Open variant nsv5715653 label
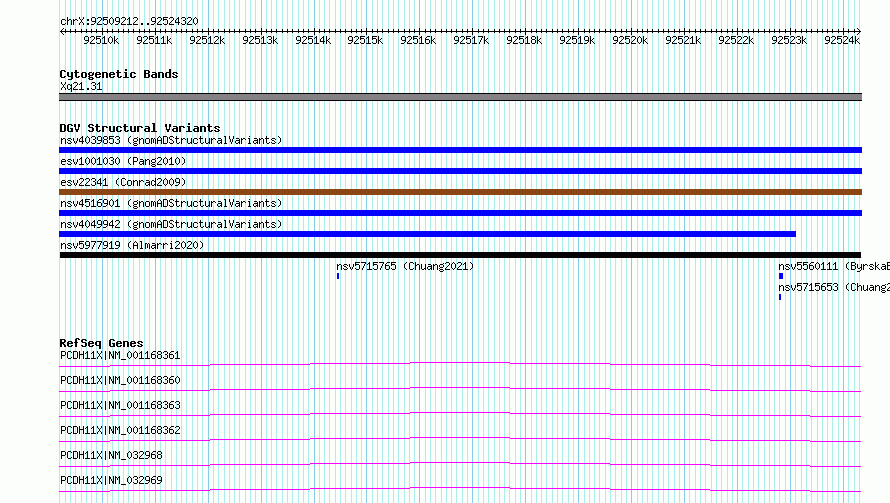The image size is (890, 503). point(834,287)
